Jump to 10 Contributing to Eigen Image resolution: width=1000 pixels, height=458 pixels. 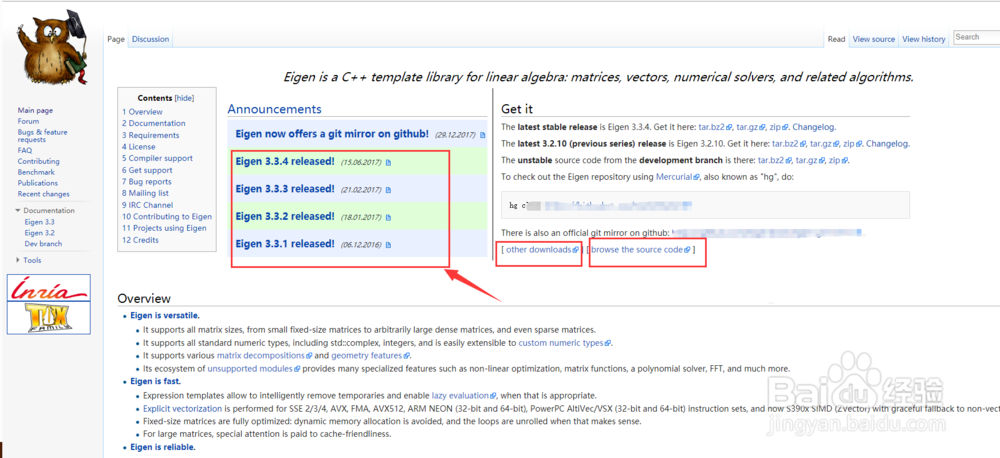pos(167,217)
